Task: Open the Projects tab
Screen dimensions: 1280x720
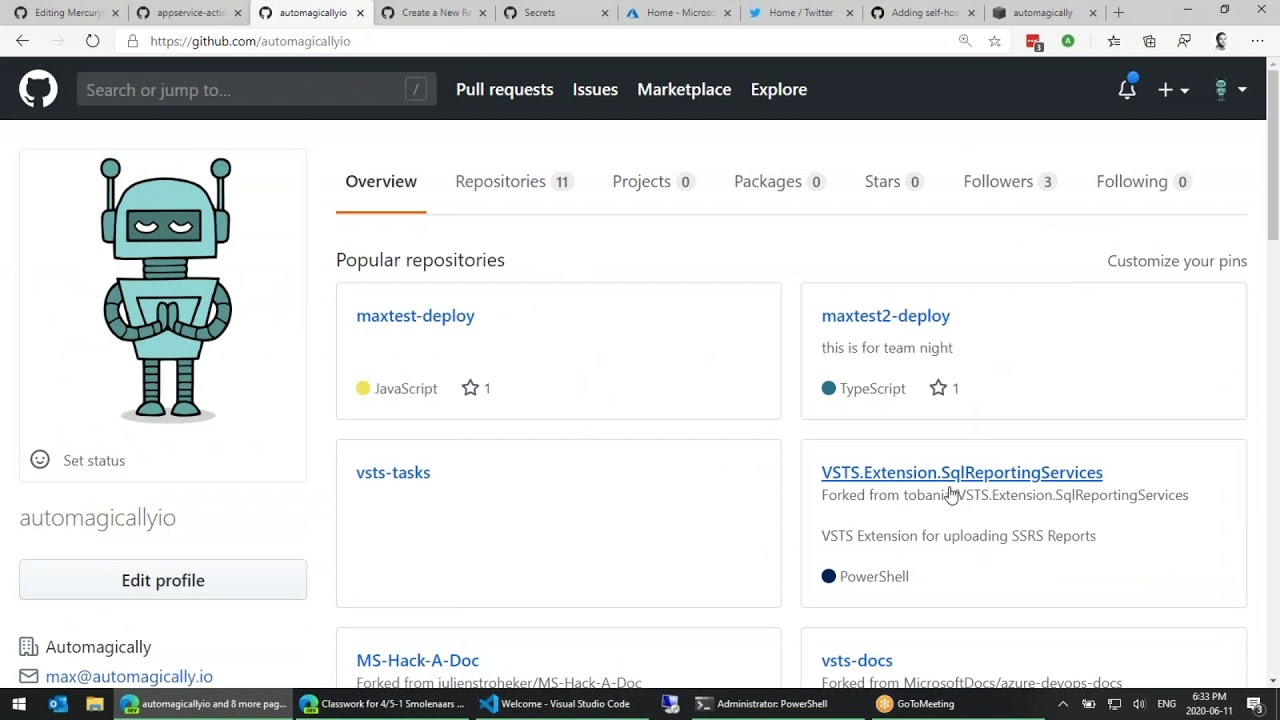Action: (x=653, y=182)
